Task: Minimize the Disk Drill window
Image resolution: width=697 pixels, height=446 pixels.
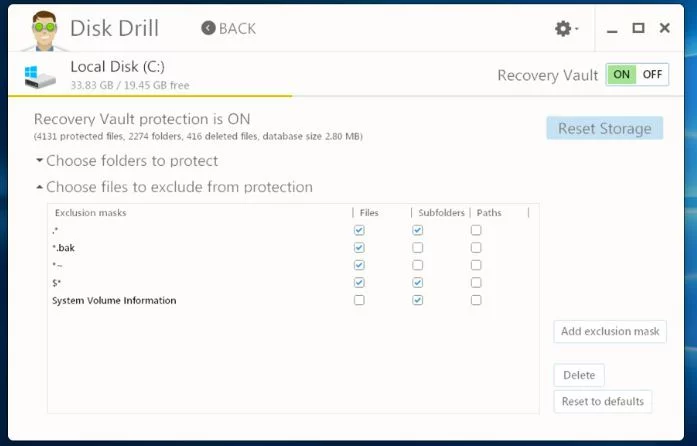Action: pos(612,29)
